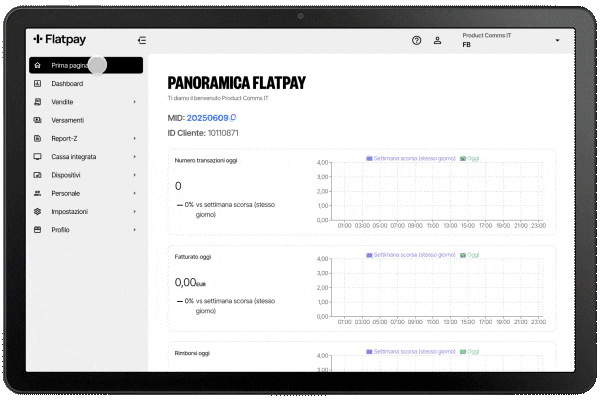Collapse the sidebar menu icon
600x400 pixels.
pyautogui.click(x=142, y=40)
